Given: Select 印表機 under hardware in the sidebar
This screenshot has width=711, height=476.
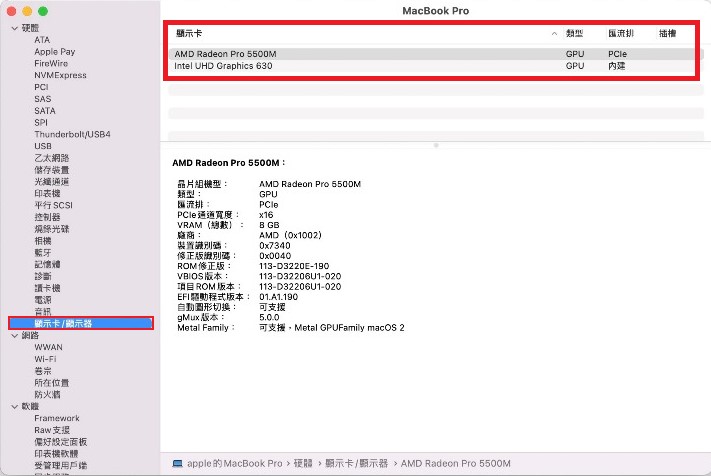Looking at the screenshot, I should (x=47, y=193).
